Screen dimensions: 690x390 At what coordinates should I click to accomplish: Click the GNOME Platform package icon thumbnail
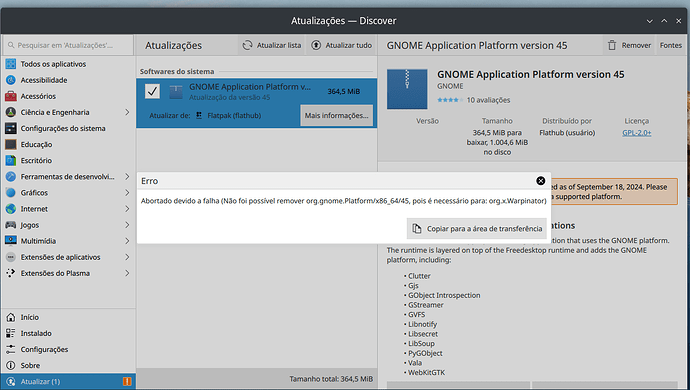point(407,89)
